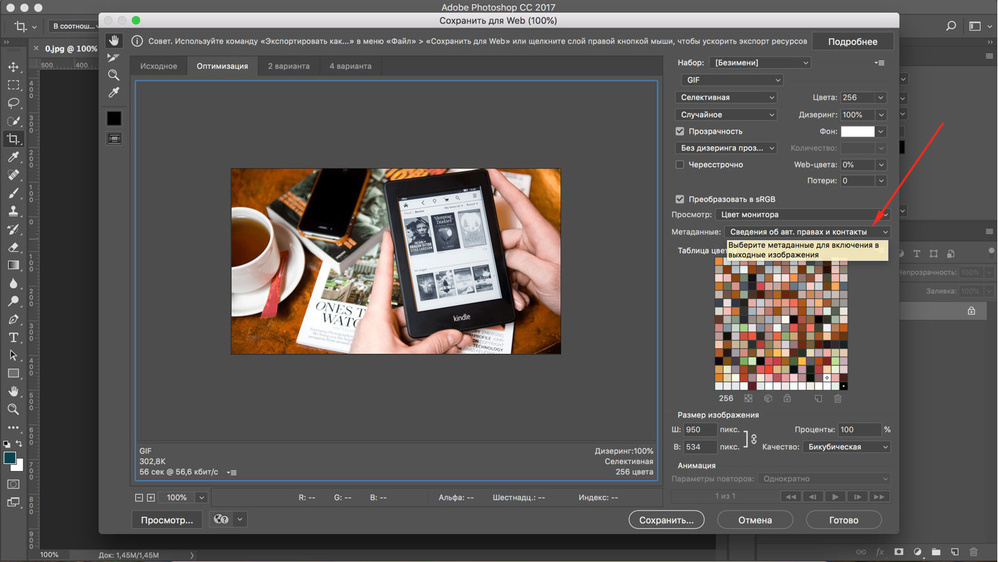Viewport: 998px width, 562px height.
Task: Select the Crop tool in main toolbar
Action: [x=13, y=139]
